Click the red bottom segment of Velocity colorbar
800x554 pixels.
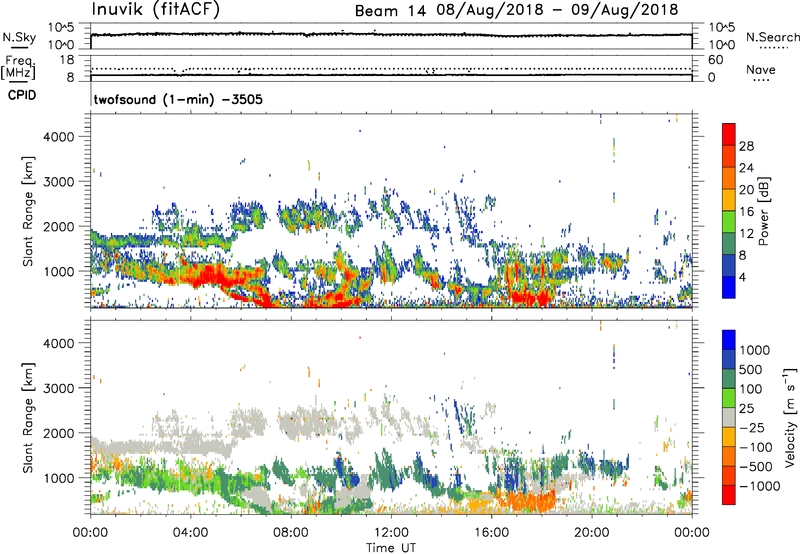[x=729, y=495]
